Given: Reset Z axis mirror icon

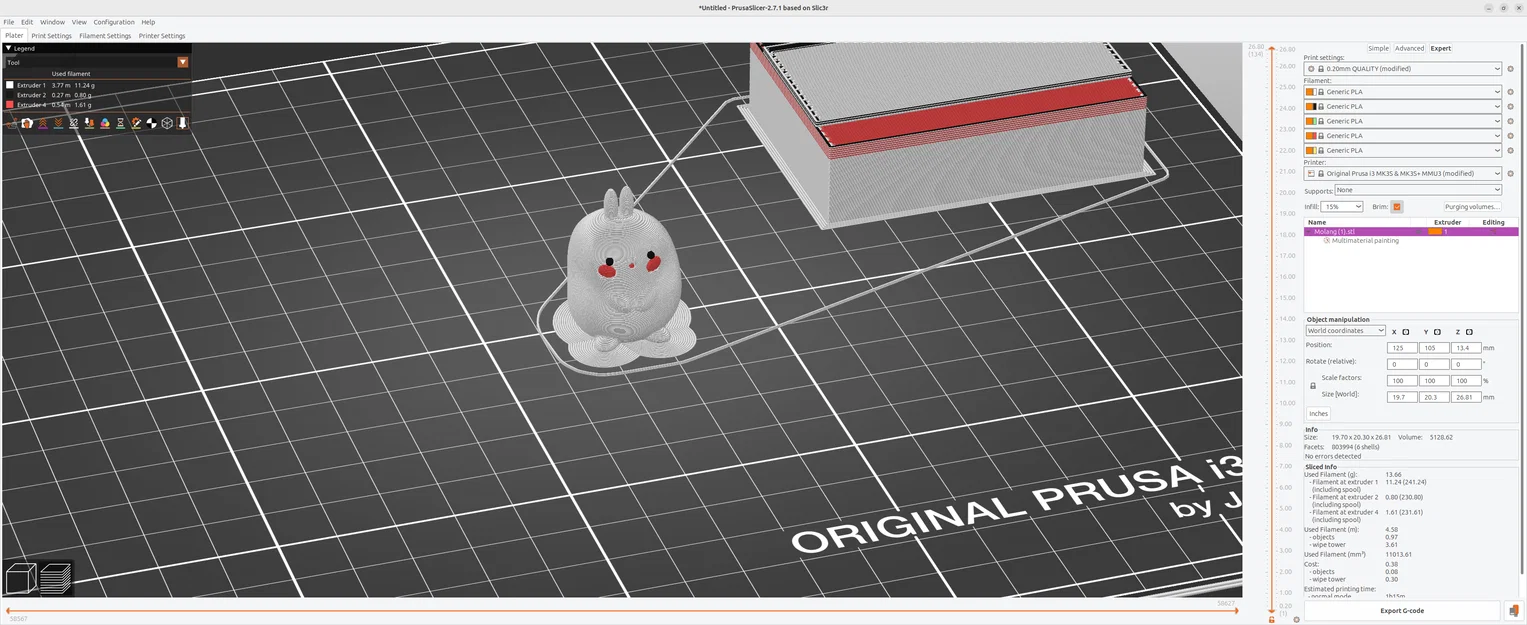Looking at the screenshot, I should click(x=1469, y=331).
